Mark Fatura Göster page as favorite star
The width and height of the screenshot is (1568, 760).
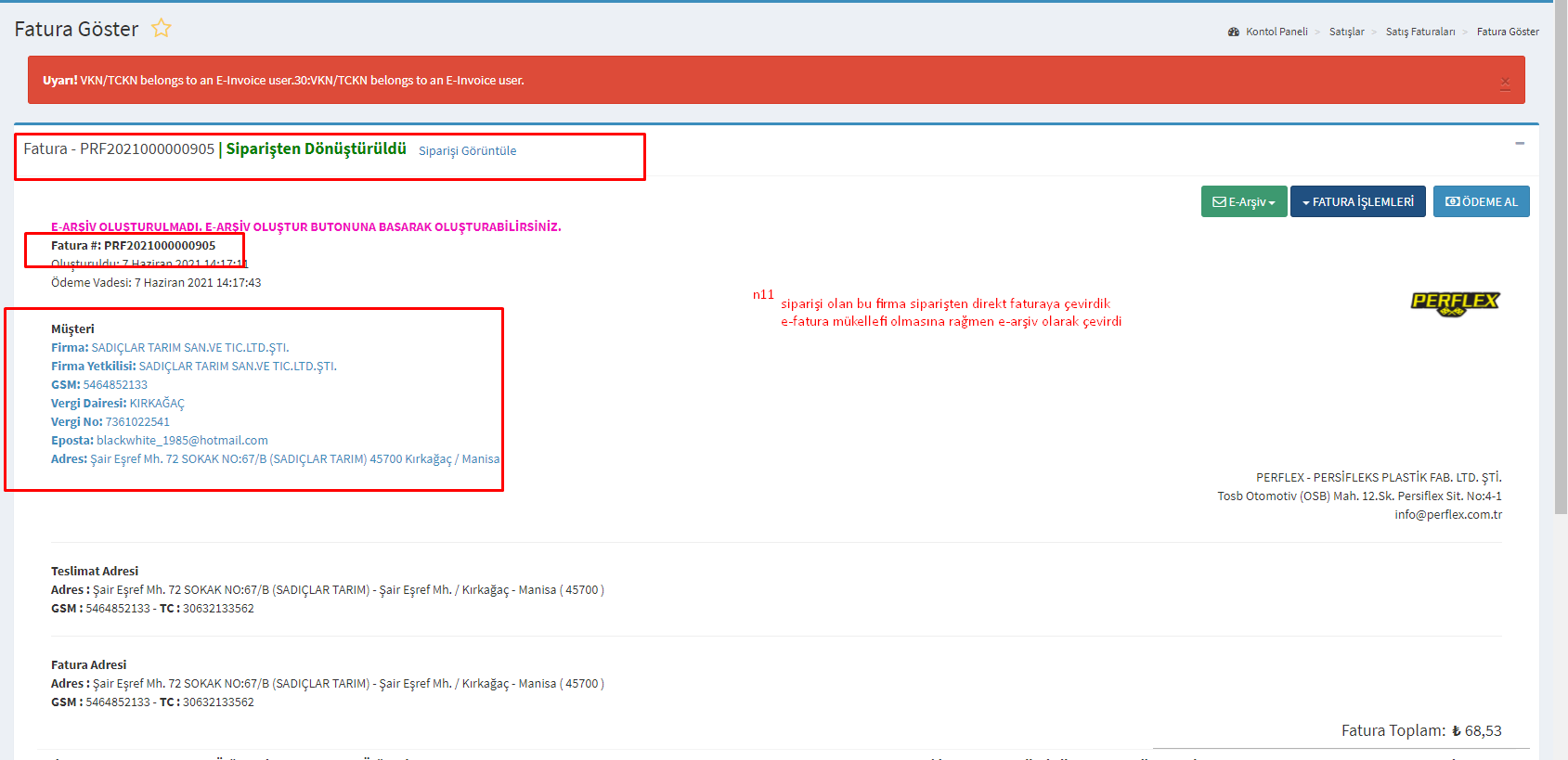162,28
